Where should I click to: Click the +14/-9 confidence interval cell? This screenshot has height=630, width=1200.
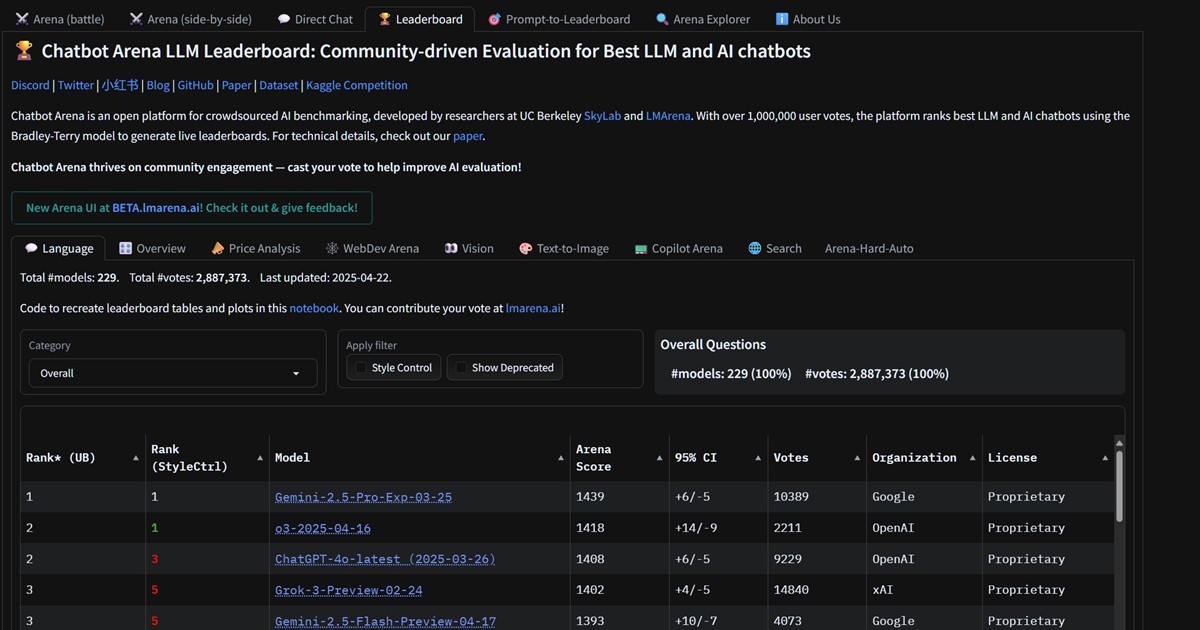pyautogui.click(x=718, y=528)
